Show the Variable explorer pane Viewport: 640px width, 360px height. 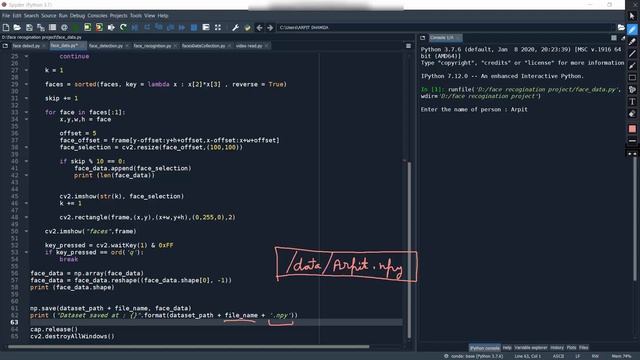click(x=531, y=347)
